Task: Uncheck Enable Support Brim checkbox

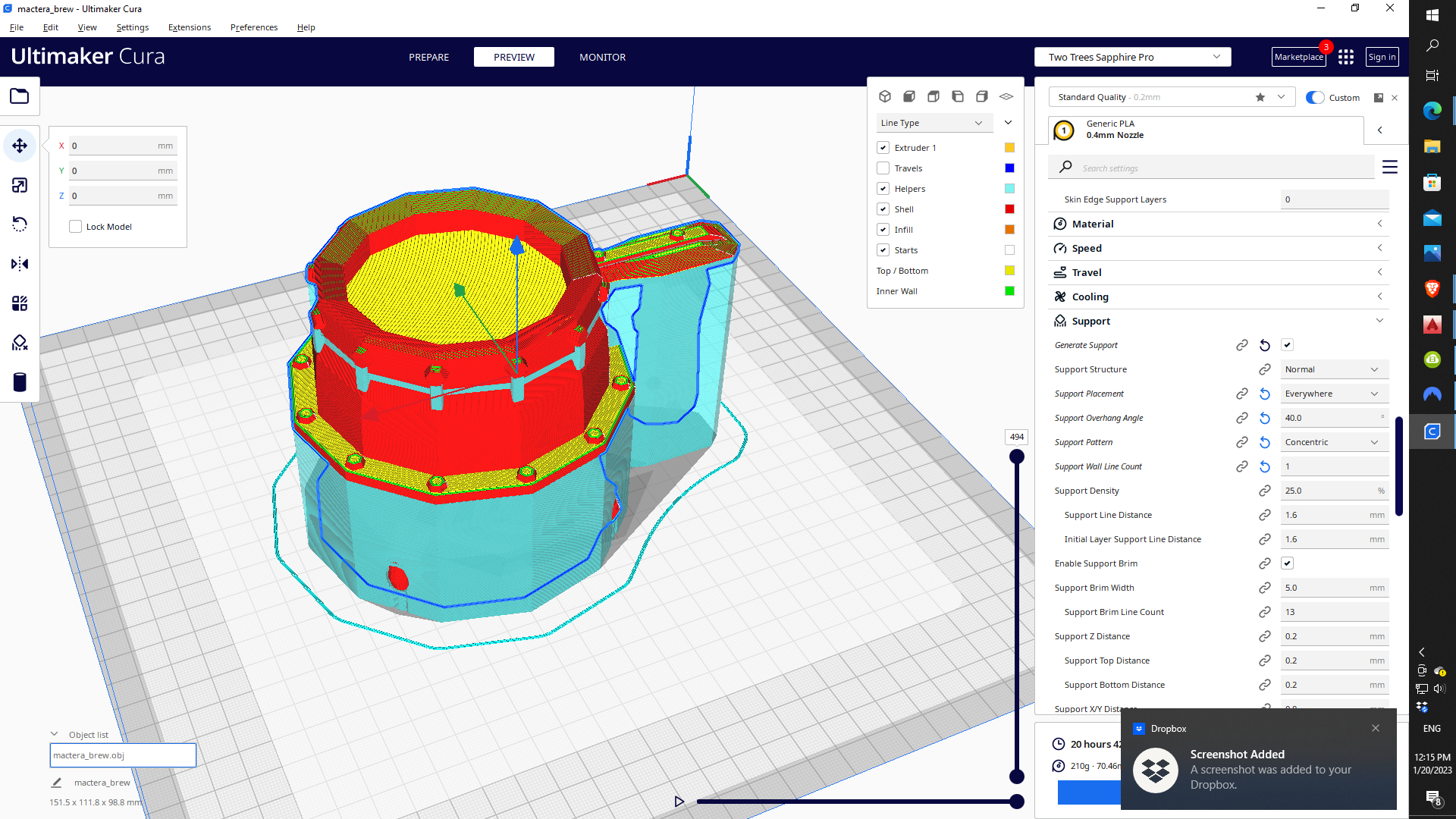Action: tap(1287, 563)
